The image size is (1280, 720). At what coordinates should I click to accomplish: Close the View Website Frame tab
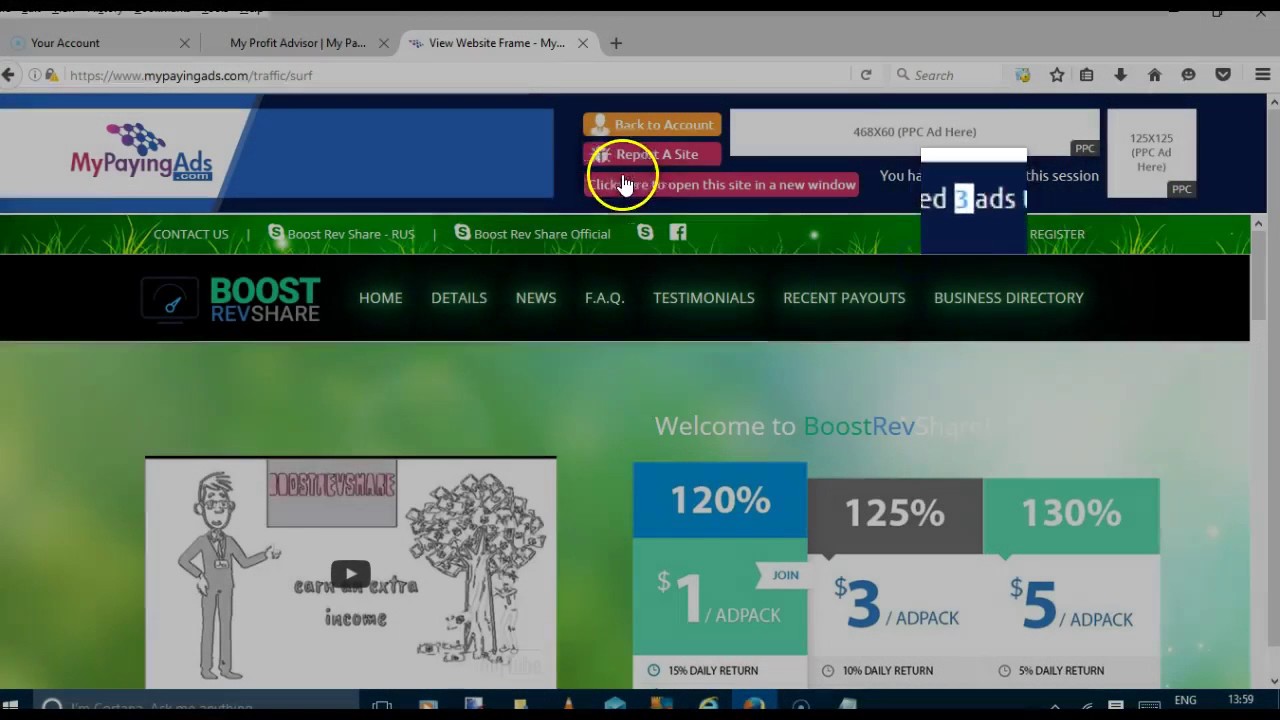click(x=583, y=43)
